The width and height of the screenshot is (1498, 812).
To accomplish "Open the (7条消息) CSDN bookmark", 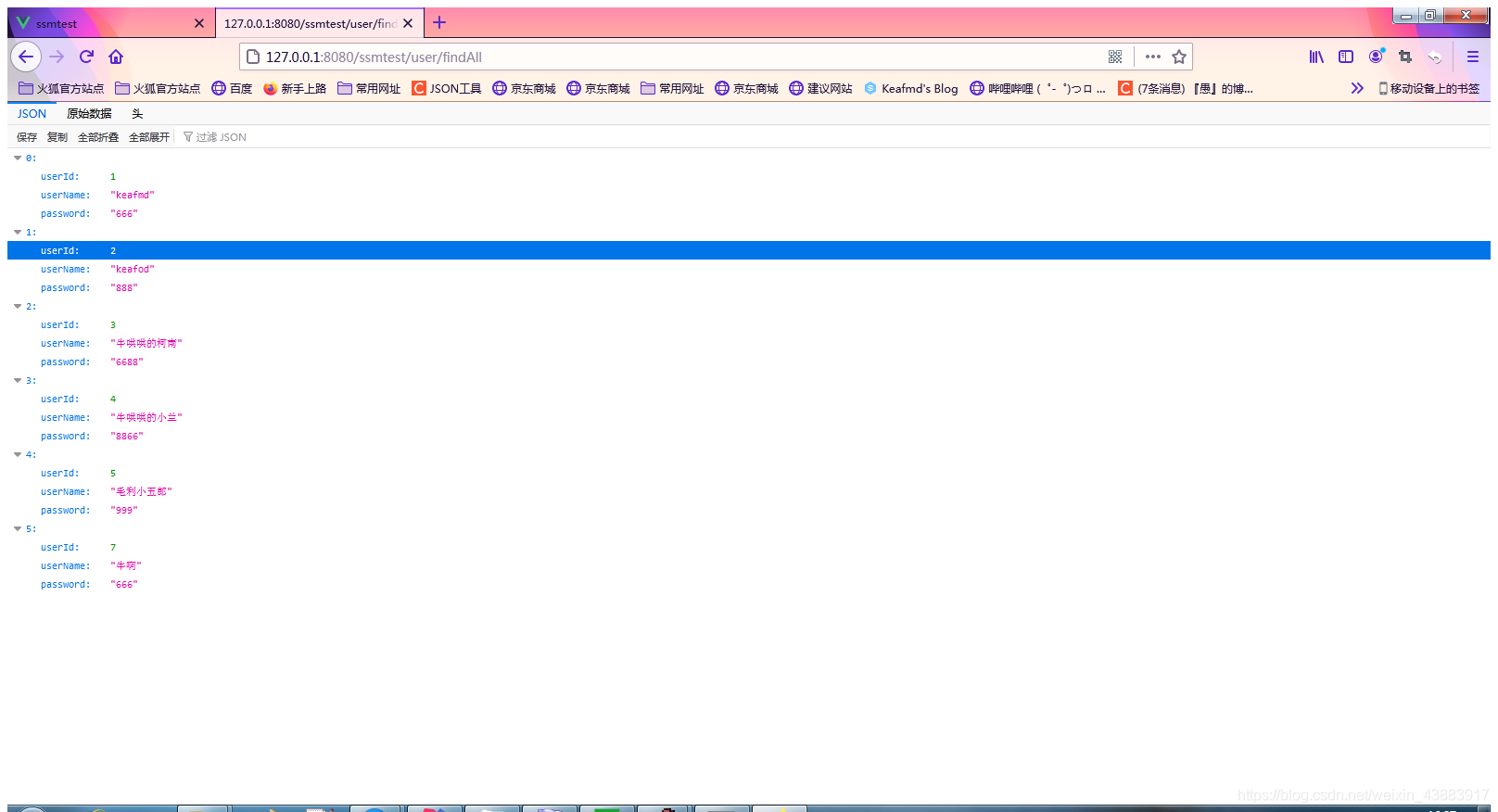I will [1186, 88].
